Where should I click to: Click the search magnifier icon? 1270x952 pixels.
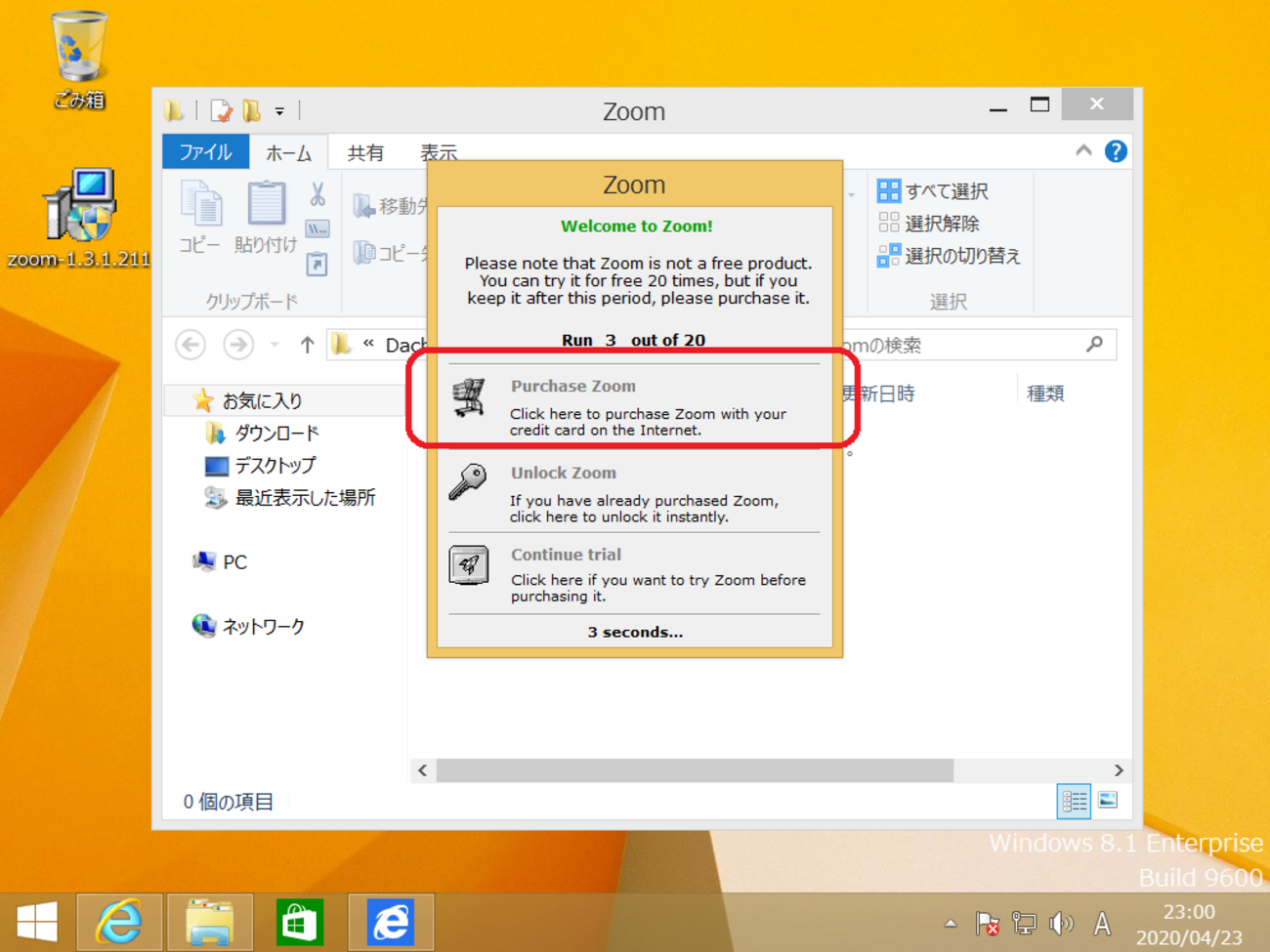1095,345
